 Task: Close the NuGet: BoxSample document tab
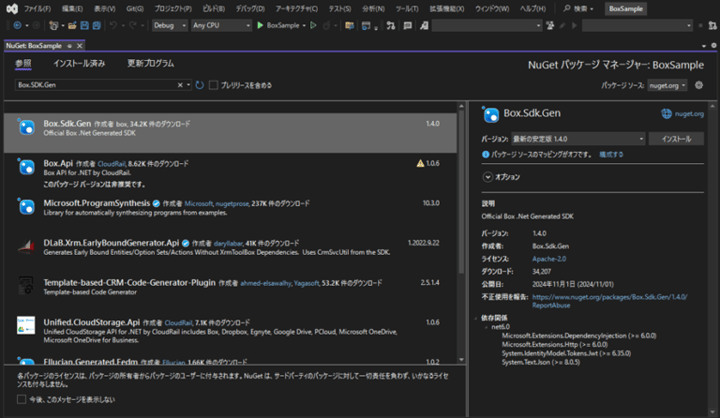(80, 45)
